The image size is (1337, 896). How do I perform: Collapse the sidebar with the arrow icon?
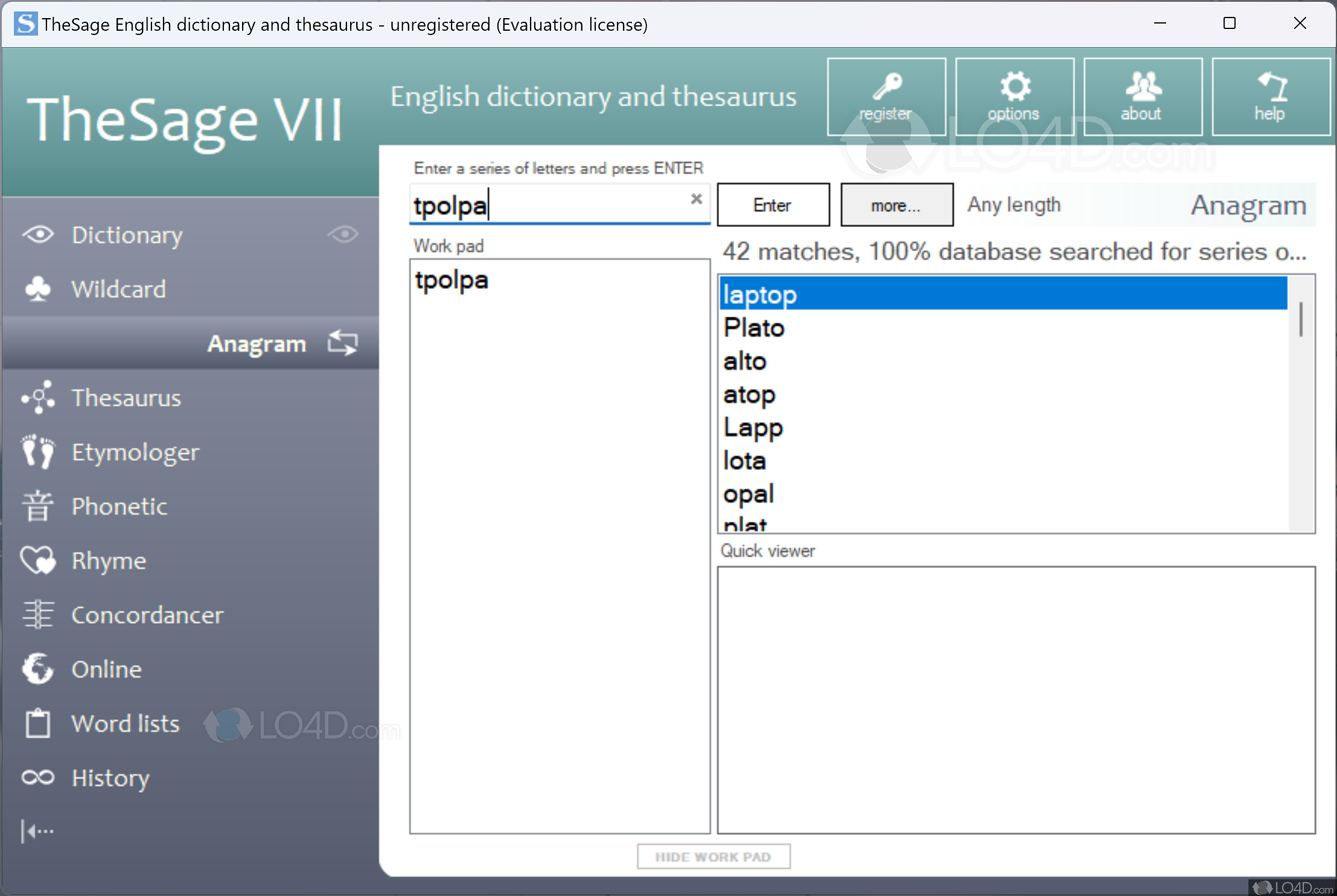[x=37, y=831]
